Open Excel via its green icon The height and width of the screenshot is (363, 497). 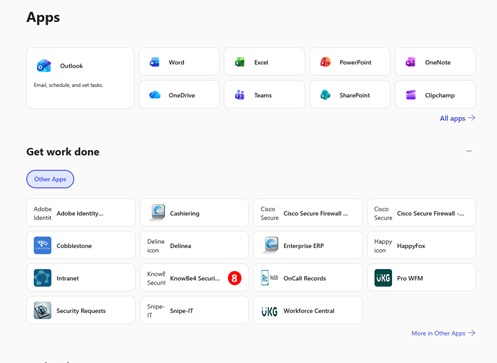[240, 62]
